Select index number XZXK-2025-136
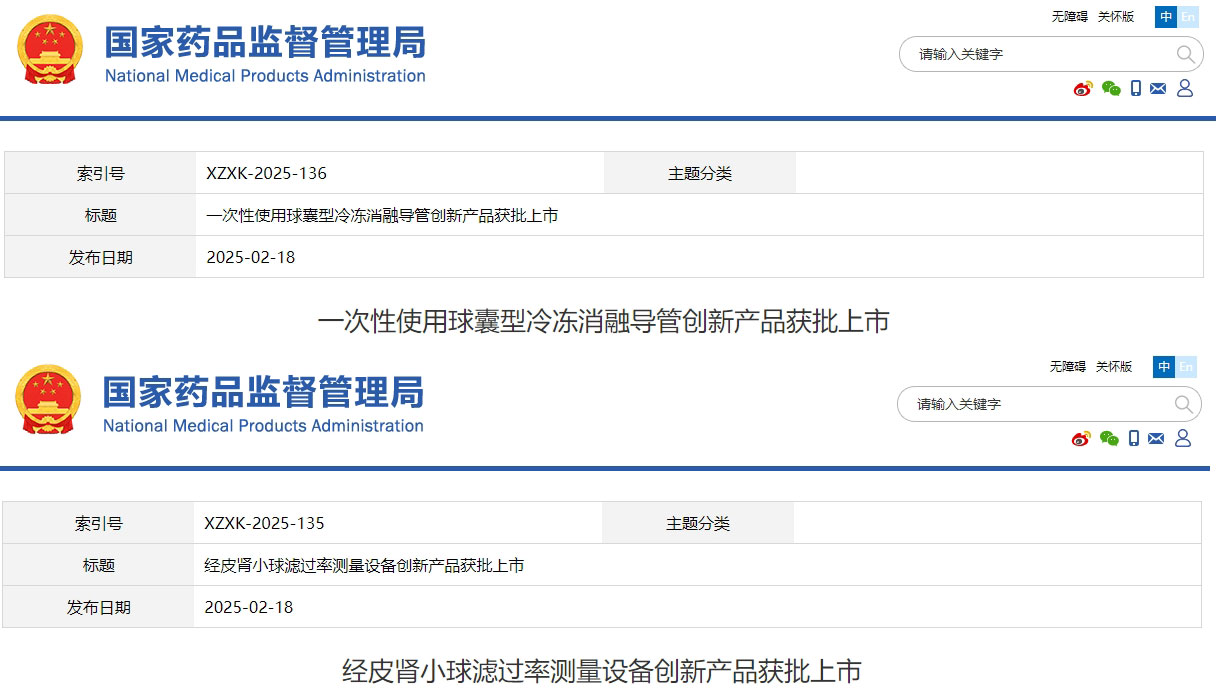Image resolution: width=1216 pixels, height=699 pixels. (x=266, y=173)
